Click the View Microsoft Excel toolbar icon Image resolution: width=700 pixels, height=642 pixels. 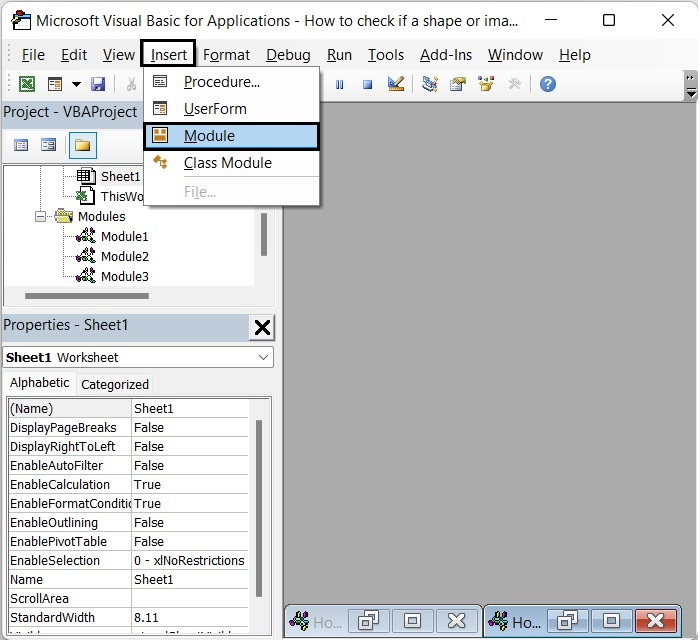(27, 84)
